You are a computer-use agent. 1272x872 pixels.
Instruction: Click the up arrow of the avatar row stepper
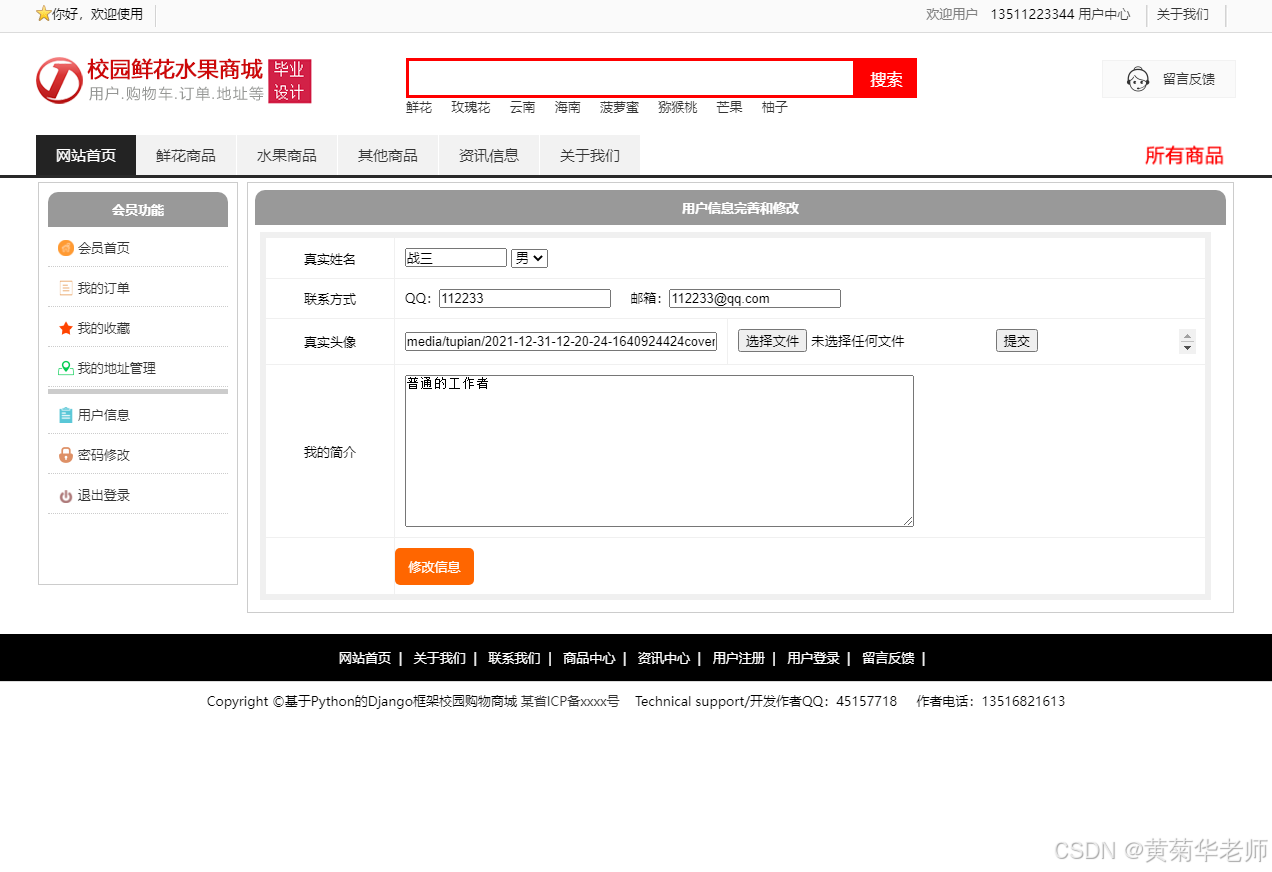pyautogui.click(x=1187, y=335)
